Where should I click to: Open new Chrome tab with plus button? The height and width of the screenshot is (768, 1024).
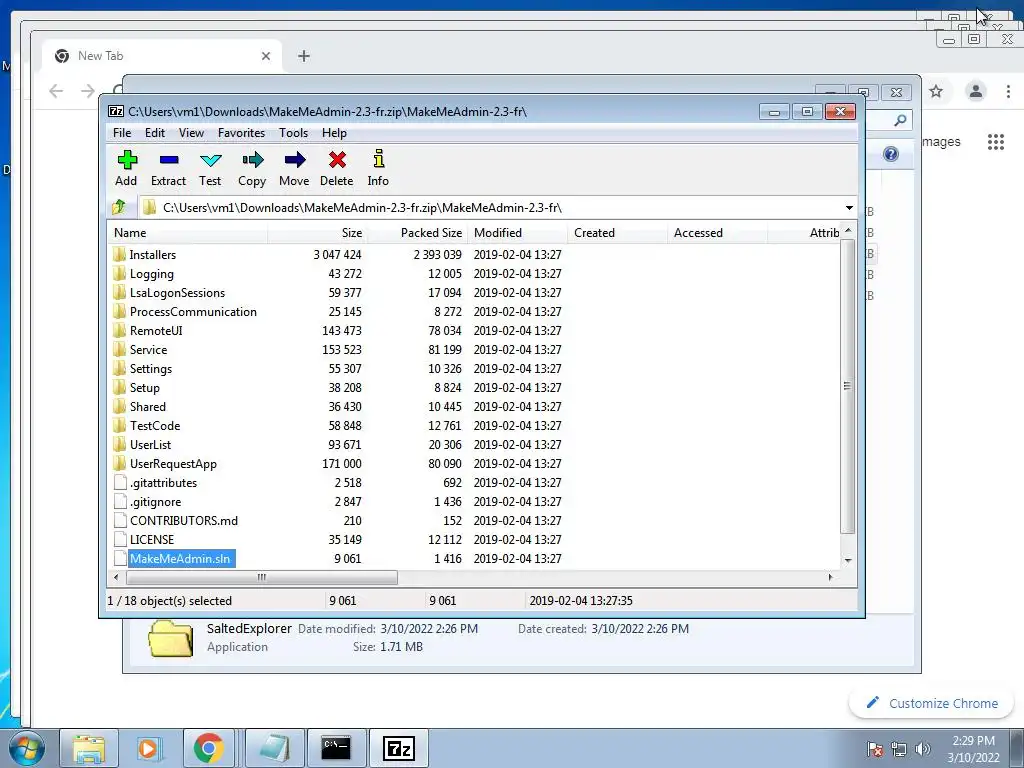(304, 56)
